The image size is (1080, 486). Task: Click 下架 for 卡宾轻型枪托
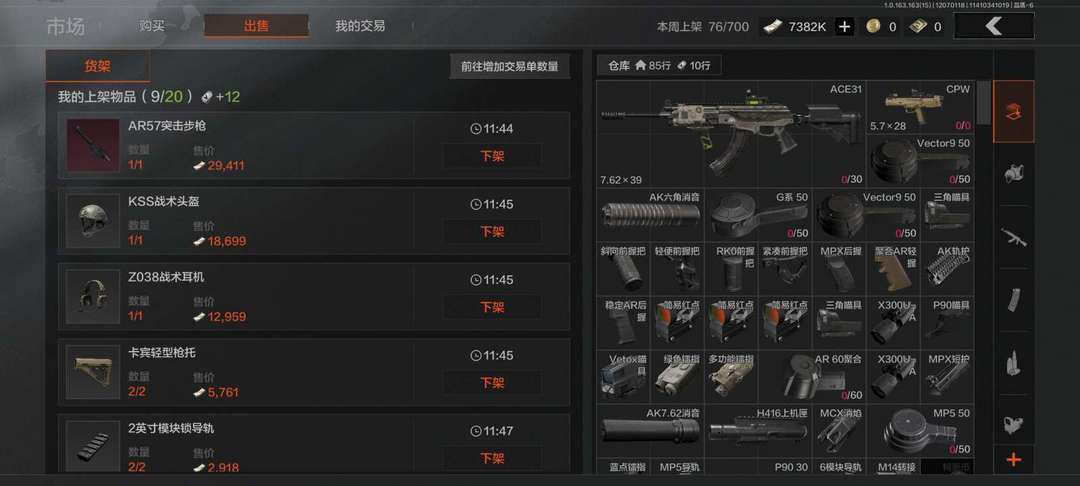click(492, 383)
